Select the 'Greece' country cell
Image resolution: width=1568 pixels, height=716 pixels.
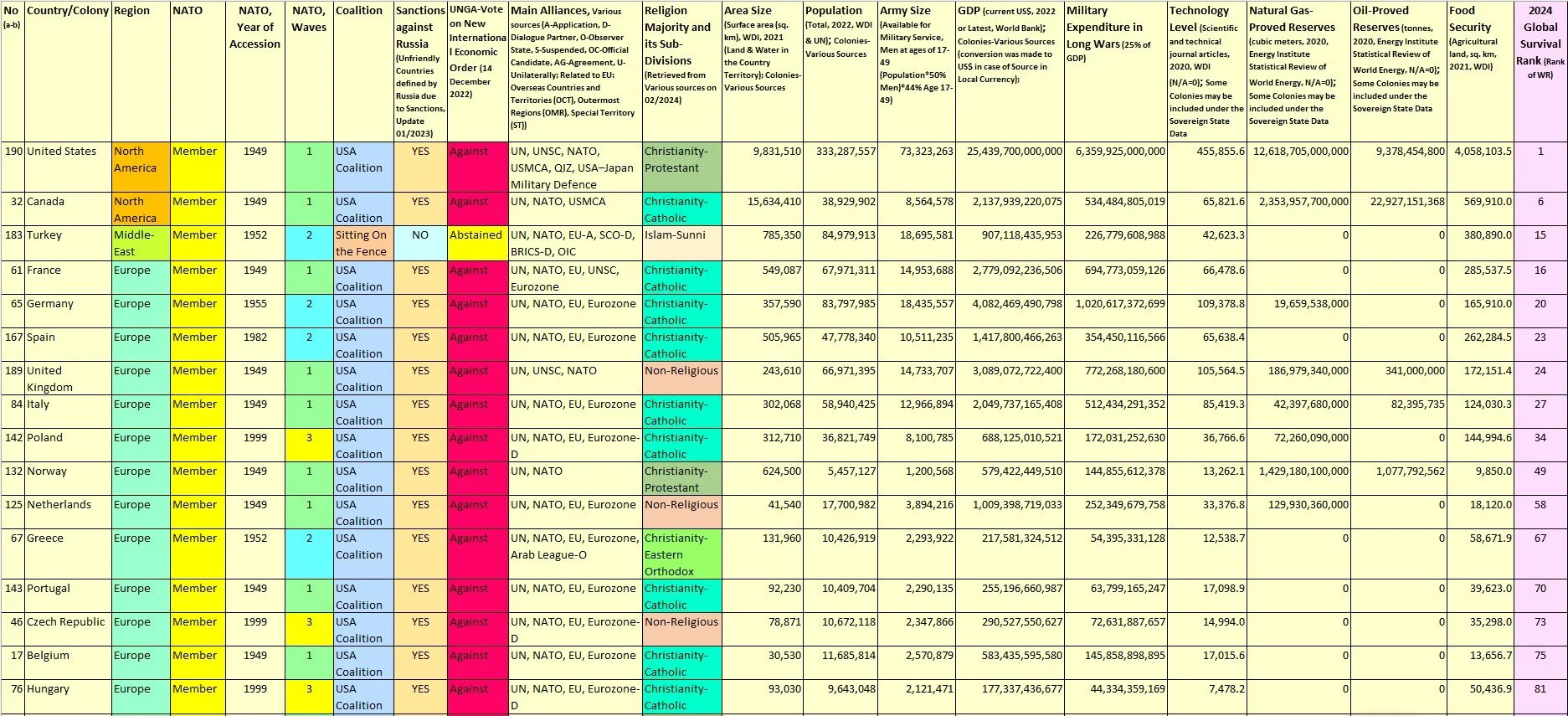[68, 554]
